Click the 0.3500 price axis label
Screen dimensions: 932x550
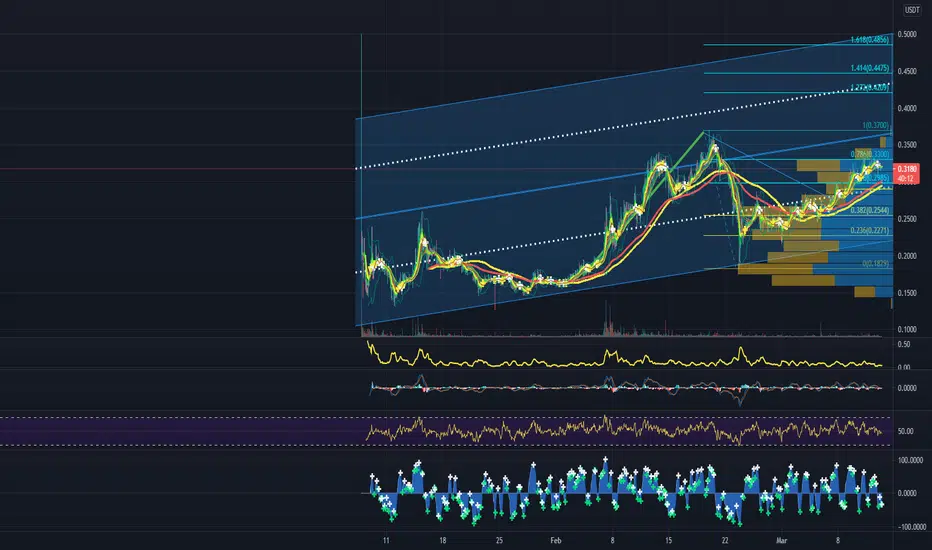[907, 145]
